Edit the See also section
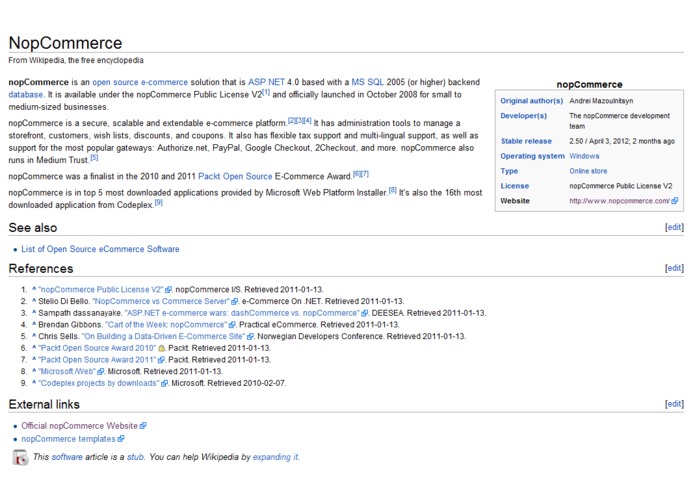The height and width of the screenshot is (494, 695). 674,227
